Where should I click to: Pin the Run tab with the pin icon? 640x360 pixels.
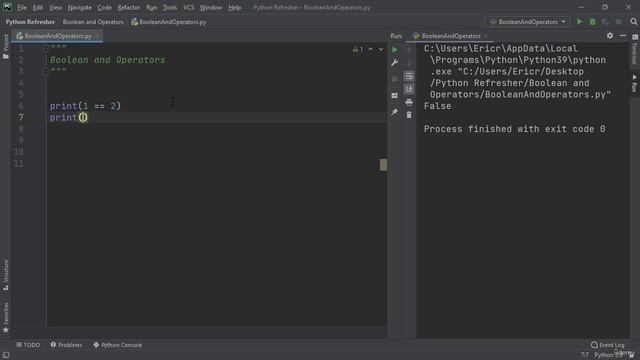[394, 112]
